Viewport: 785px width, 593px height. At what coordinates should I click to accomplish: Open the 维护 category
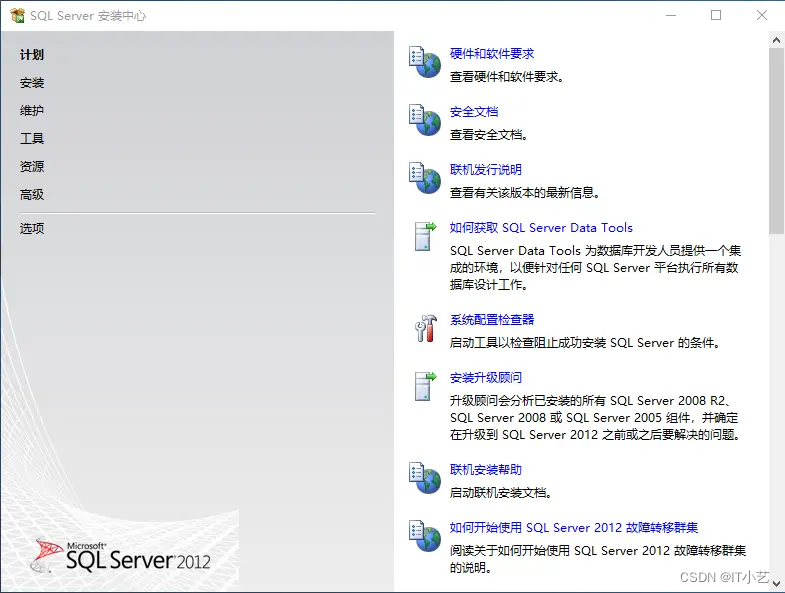(32, 110)
